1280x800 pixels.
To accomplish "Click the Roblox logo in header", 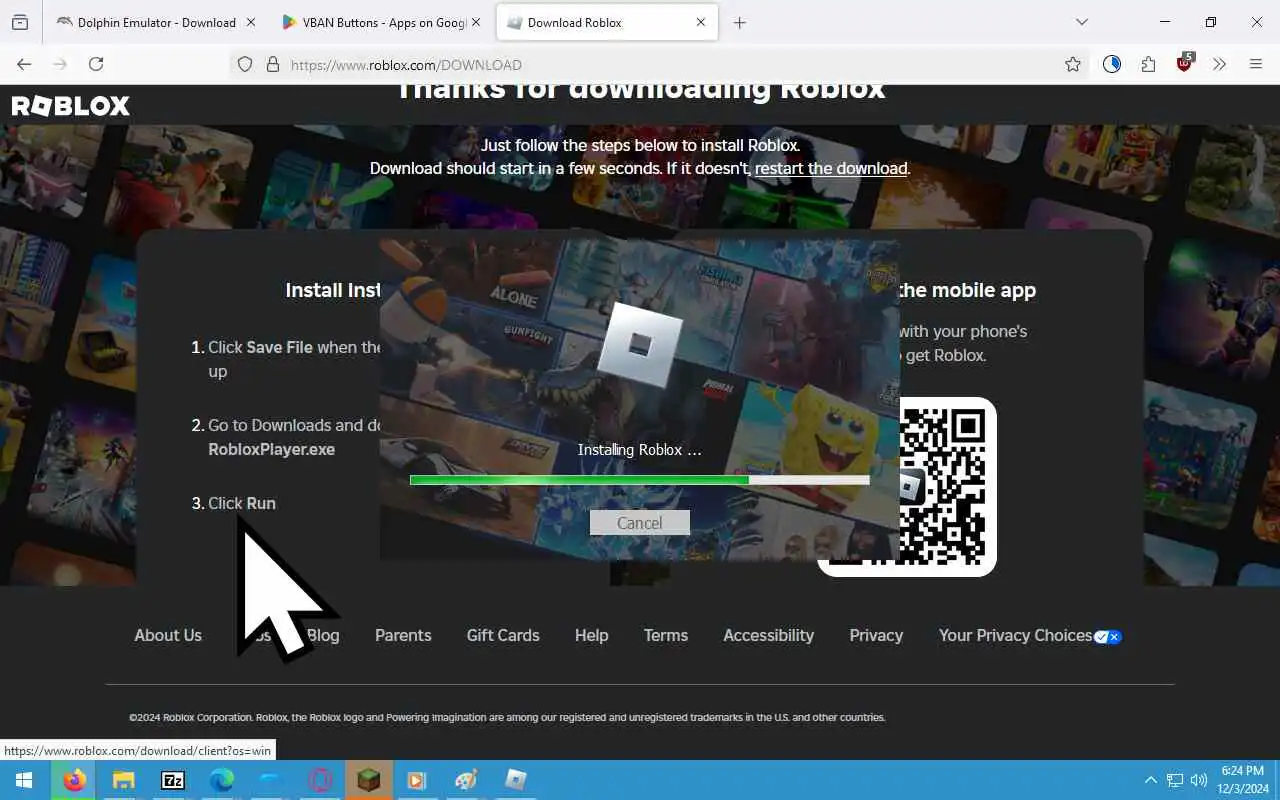I will tap(70, 105).
